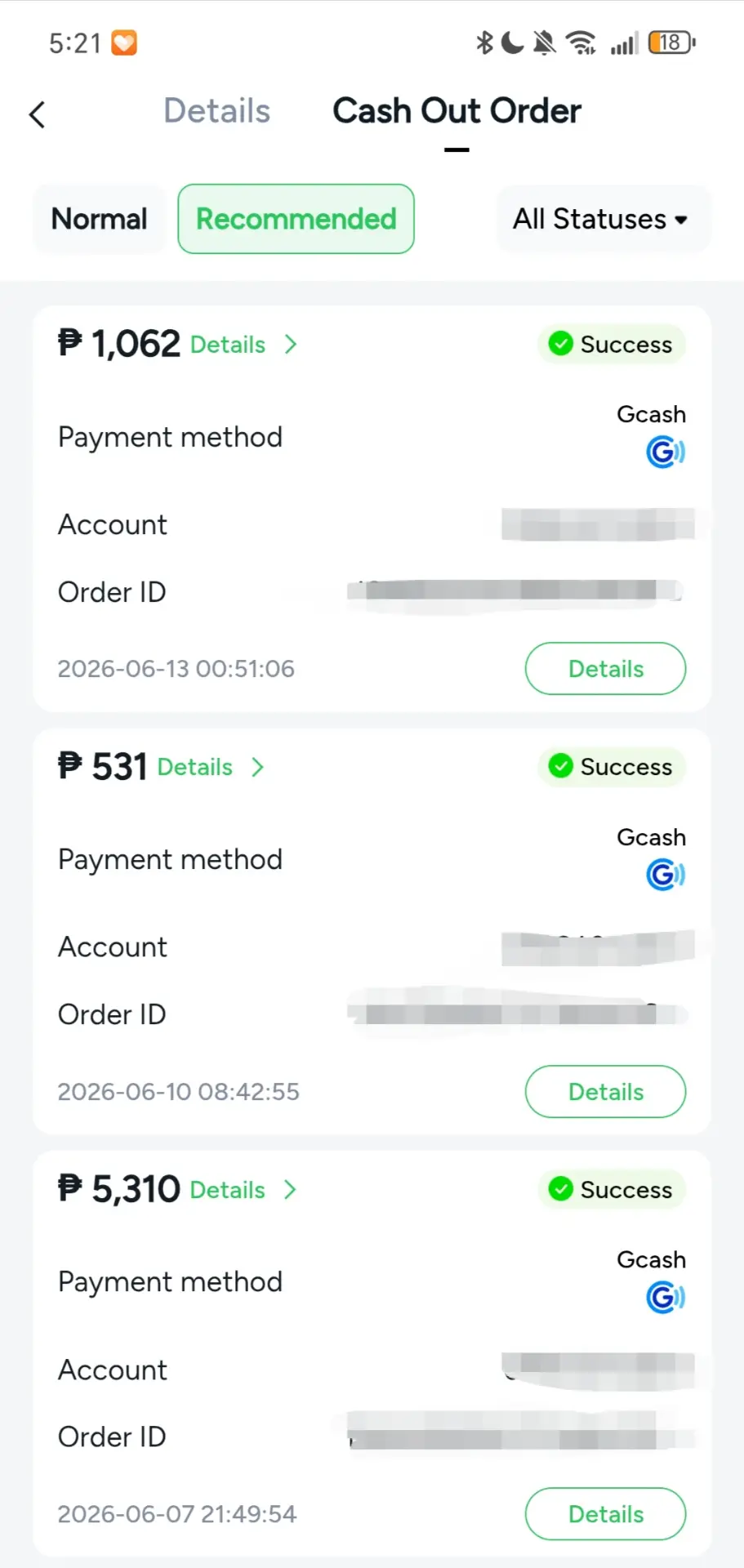The image size is (744, 1568).
Task: Click Details button for 2026-06-13 order
Action: [605, 669]
